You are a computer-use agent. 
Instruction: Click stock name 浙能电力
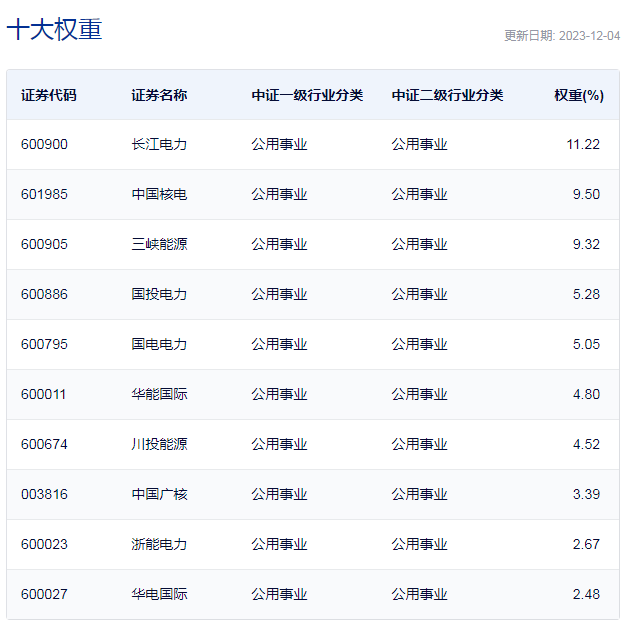(159, 545)
